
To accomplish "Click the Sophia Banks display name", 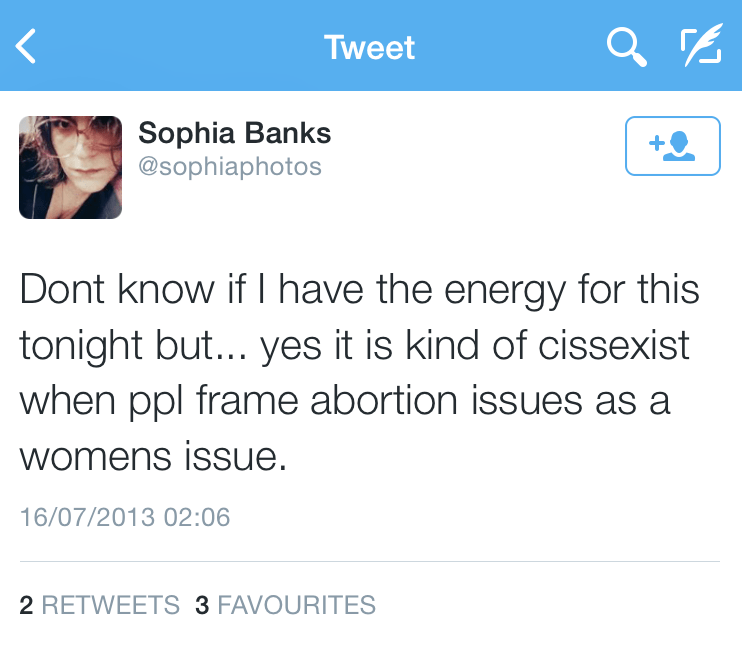I will (234, 132).
